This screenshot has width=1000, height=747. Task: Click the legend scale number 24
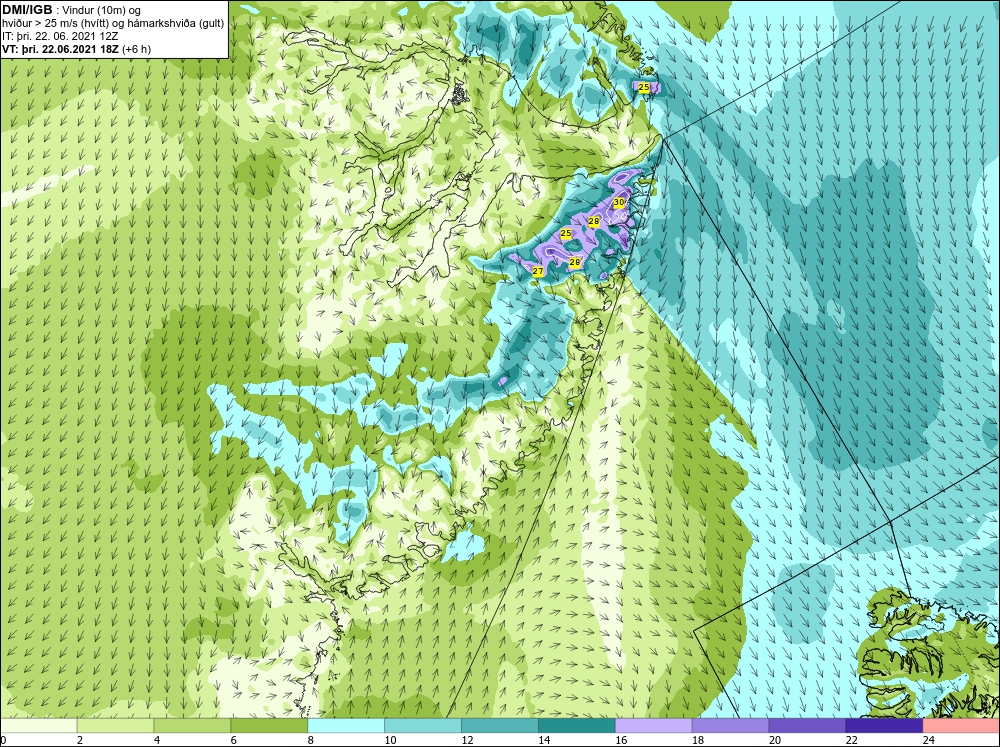929,740
